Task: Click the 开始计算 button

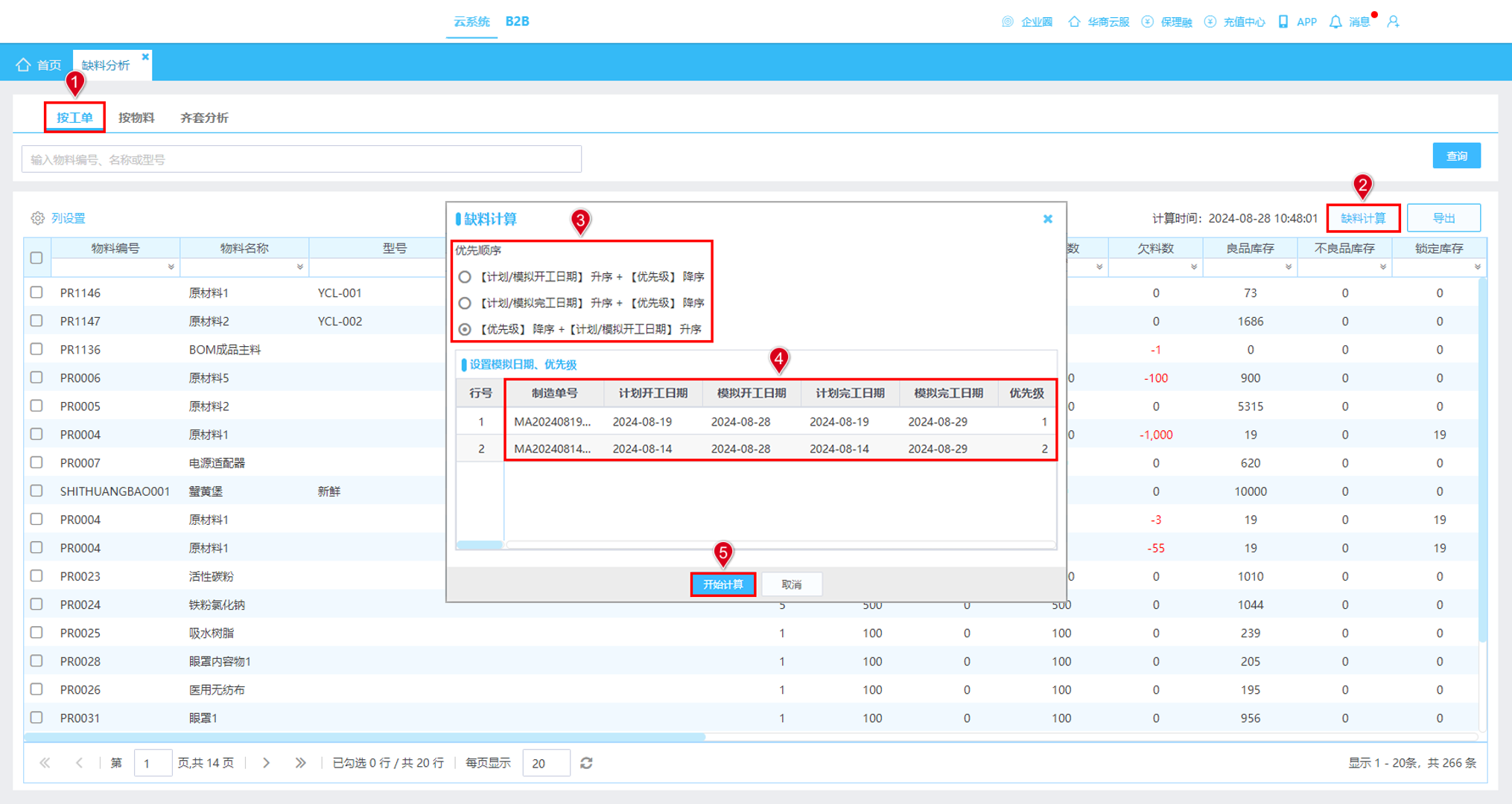Action: click(x=723, y=584)
